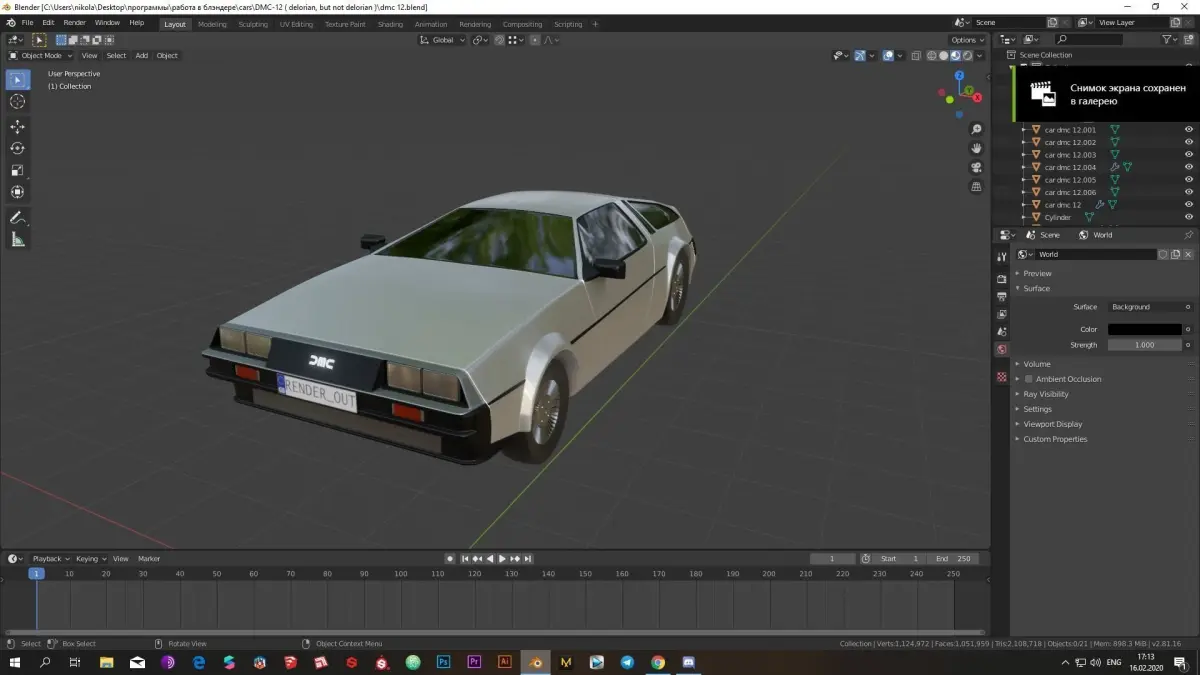Viewport: 1200px width, 675px height.
Task: Switch to the Modeling workspace tab
Action: [212, 24]
